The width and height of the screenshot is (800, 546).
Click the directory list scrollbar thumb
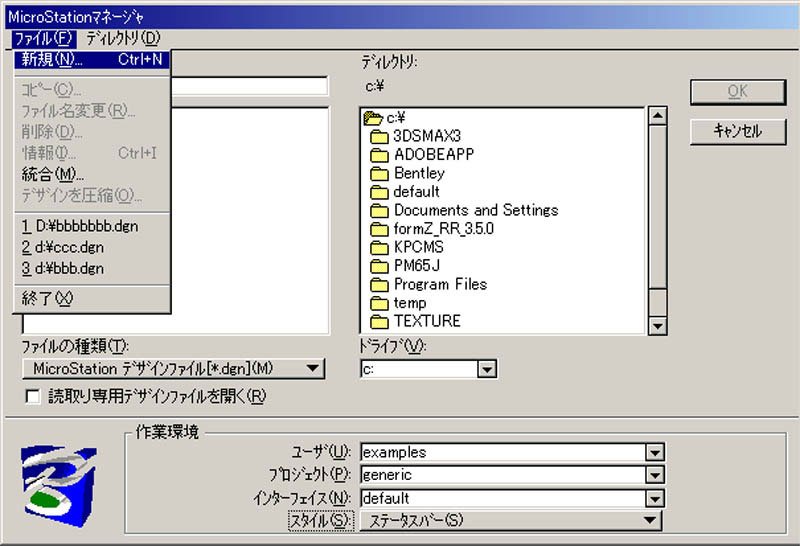(x=657, y=207)
